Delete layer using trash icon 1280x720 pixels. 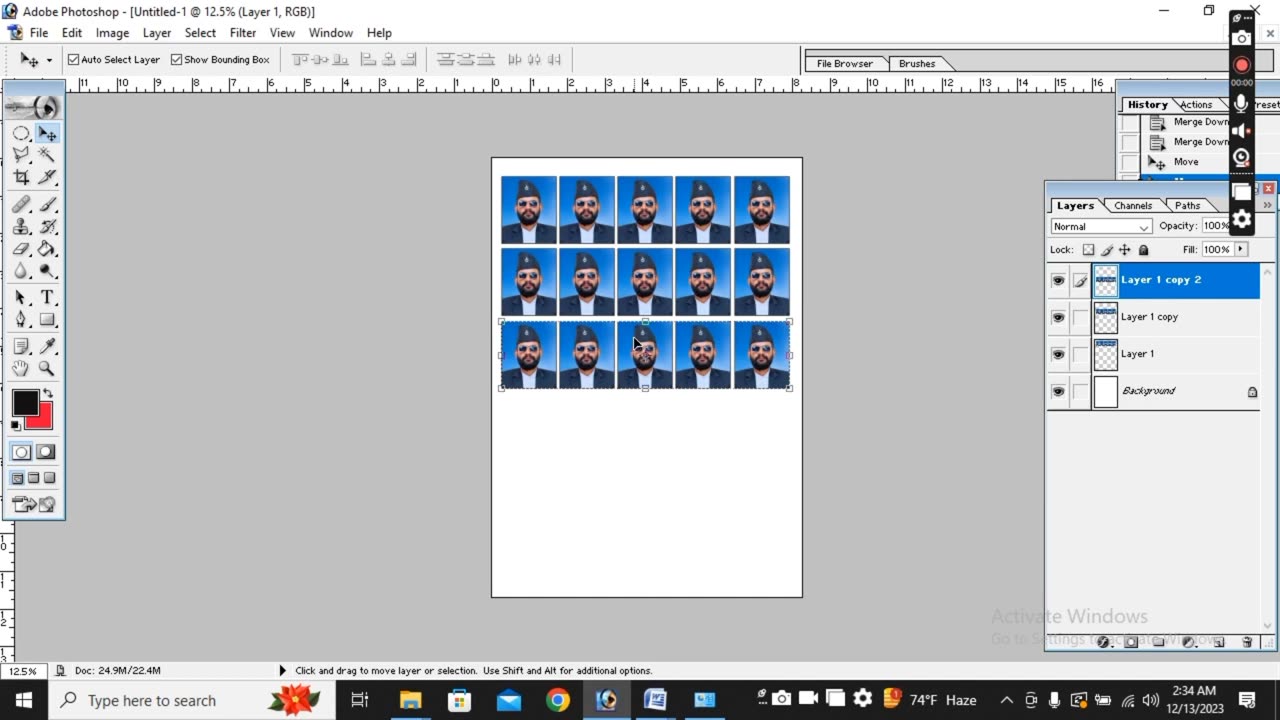[x=1247, y=642]
